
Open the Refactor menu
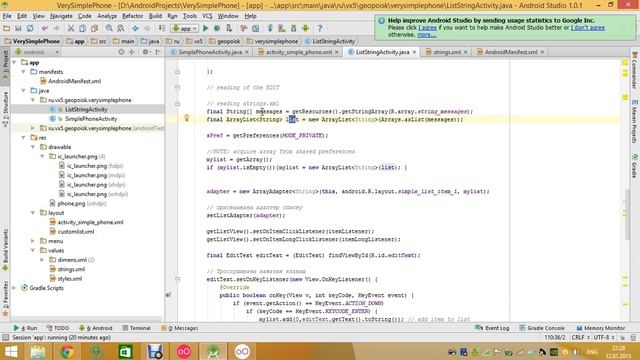point(133,16)
